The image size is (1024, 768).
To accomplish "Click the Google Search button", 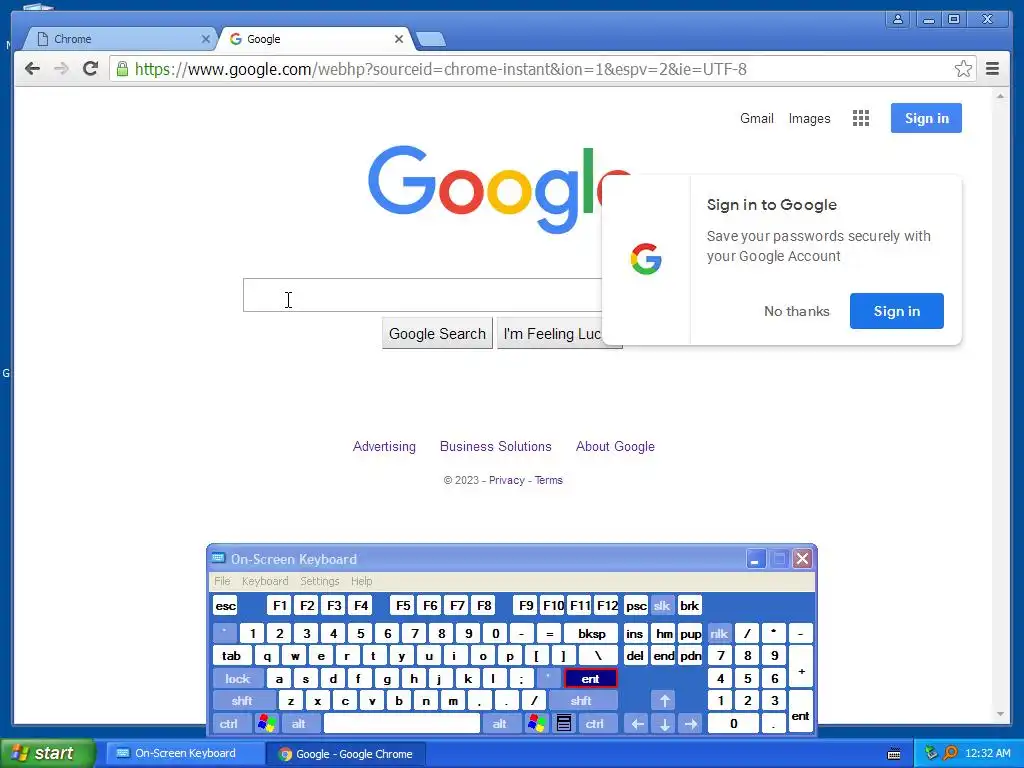I will click(x=438, y=334).
